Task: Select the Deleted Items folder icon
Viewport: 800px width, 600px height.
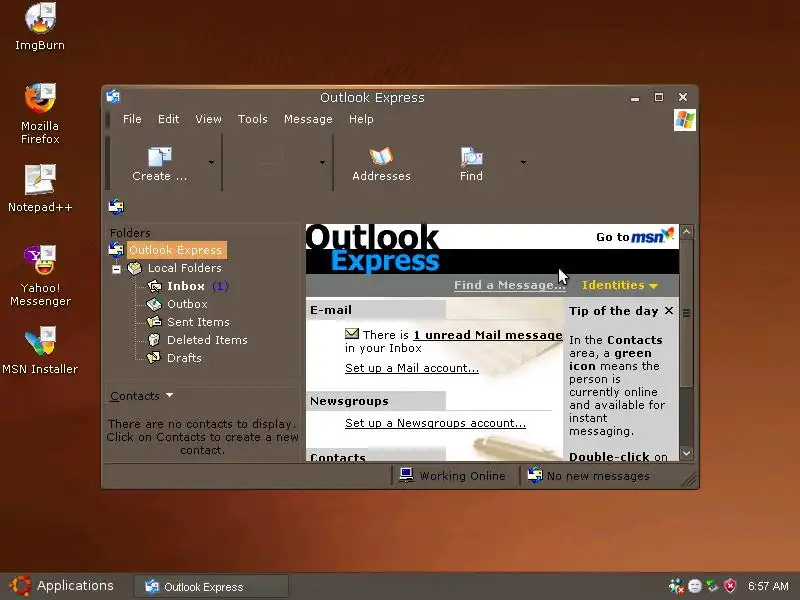Action: 154,340
